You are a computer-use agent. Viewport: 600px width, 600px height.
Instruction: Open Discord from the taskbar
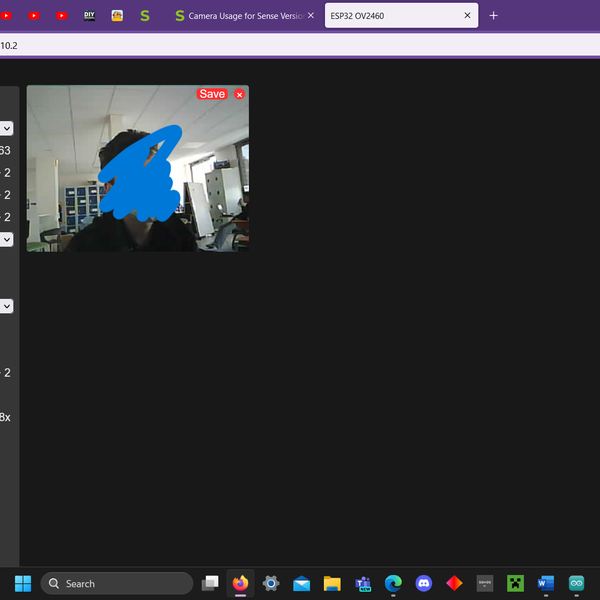click(x=423, y=583)
